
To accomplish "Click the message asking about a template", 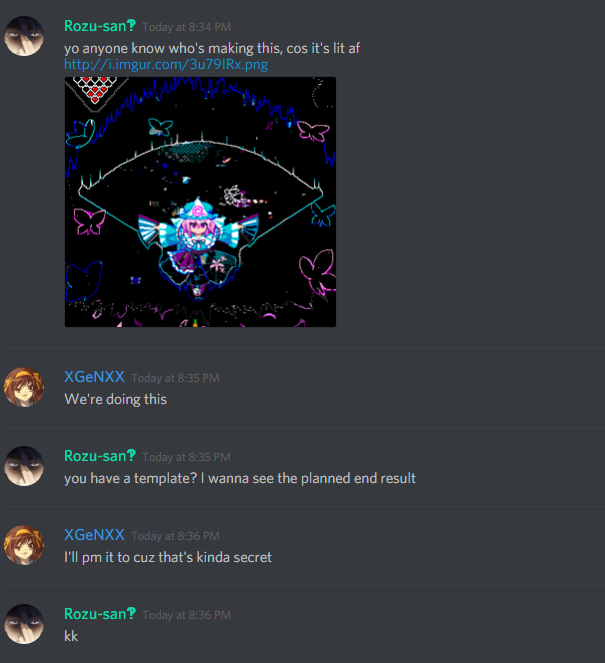I will click(x=240, y=478).
